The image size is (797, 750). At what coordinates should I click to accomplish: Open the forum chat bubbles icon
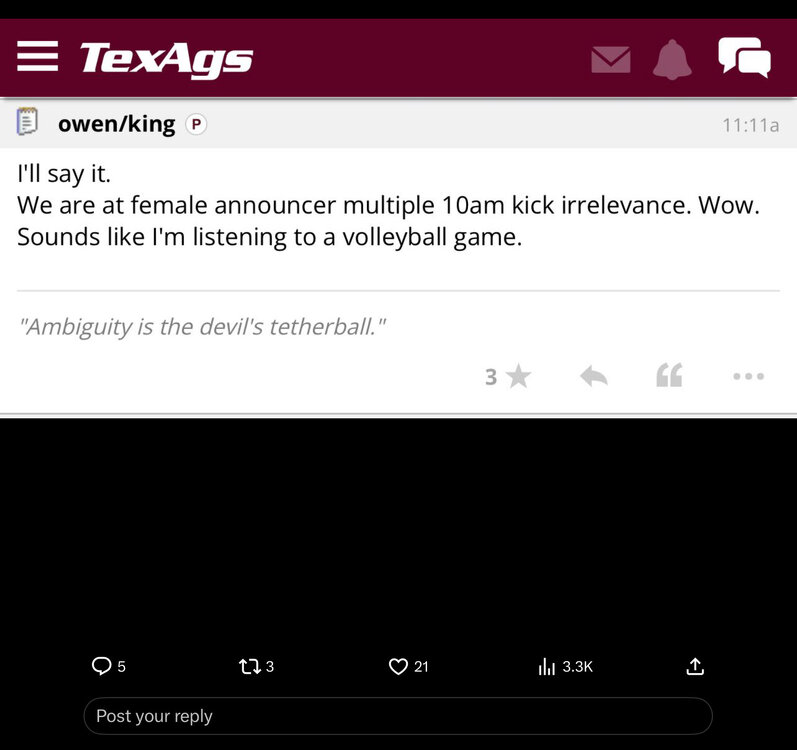click(744, 58)
